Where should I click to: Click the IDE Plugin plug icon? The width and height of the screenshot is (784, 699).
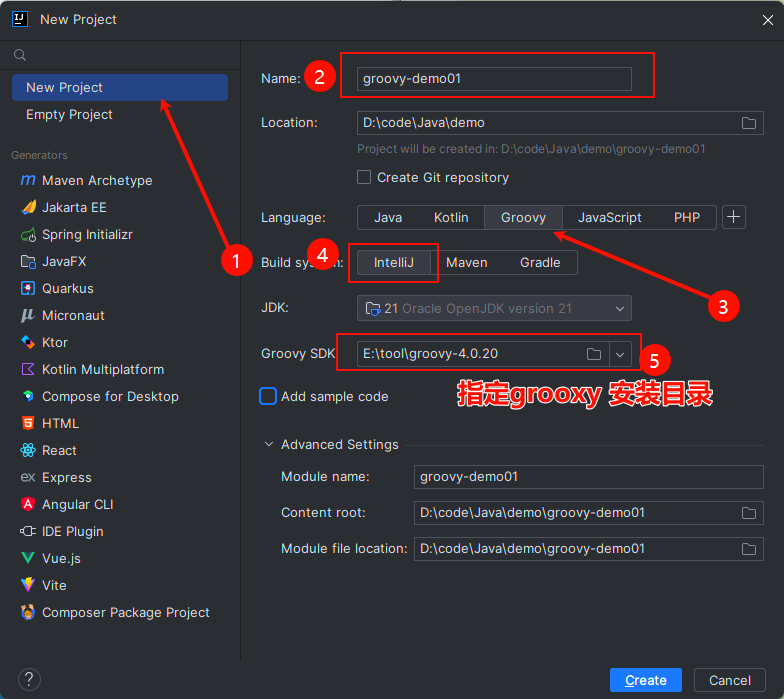tap(28, 531)
